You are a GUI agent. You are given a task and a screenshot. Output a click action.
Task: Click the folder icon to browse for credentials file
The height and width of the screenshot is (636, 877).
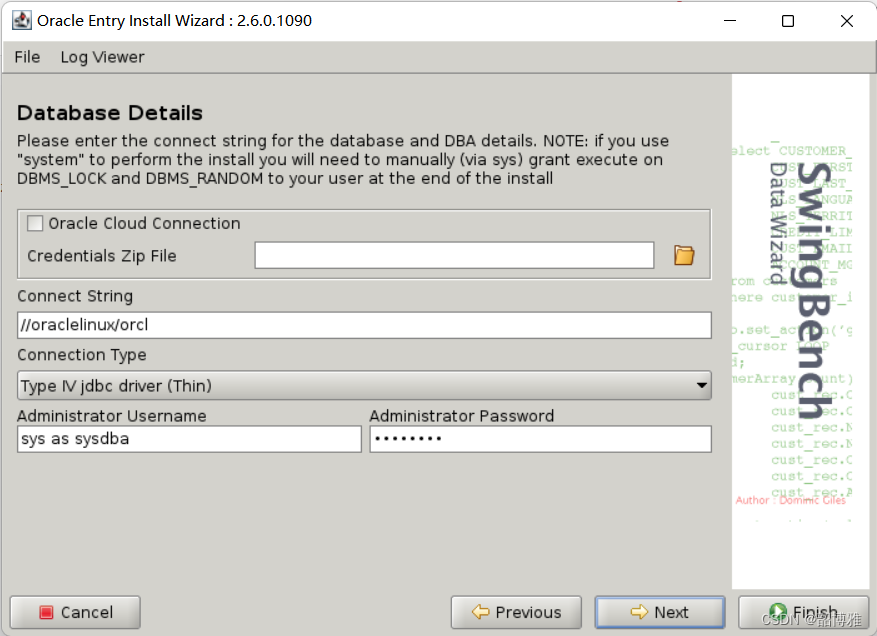[683, 255]
